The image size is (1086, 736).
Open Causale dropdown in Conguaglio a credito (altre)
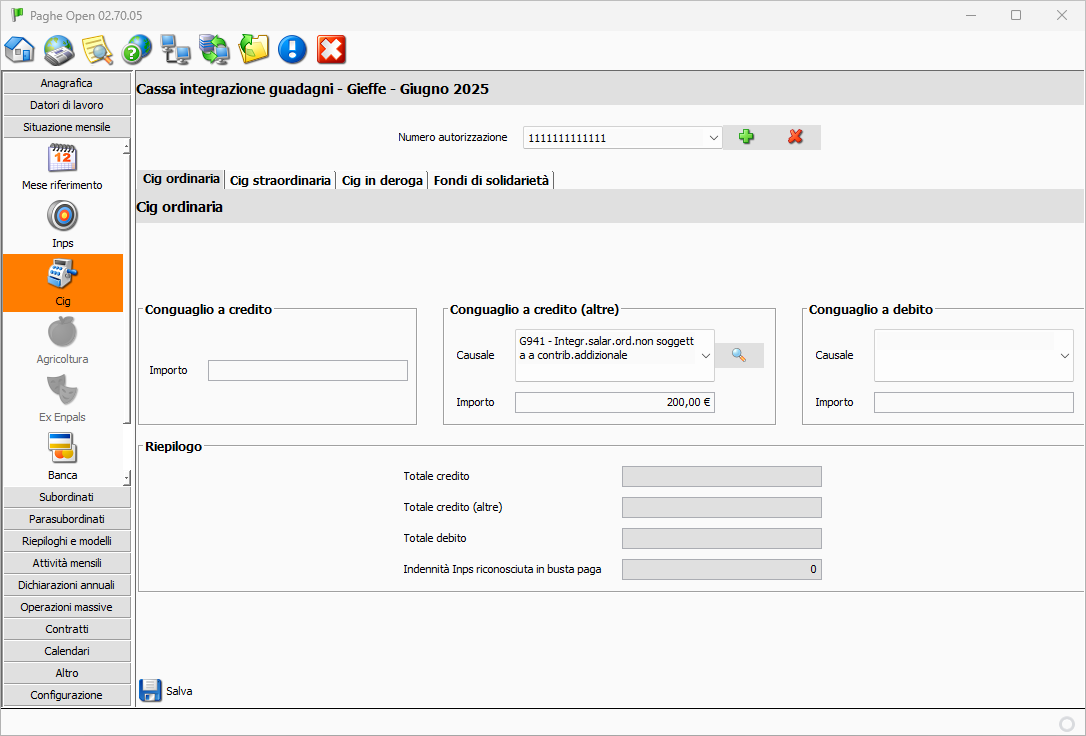[705, 355]
